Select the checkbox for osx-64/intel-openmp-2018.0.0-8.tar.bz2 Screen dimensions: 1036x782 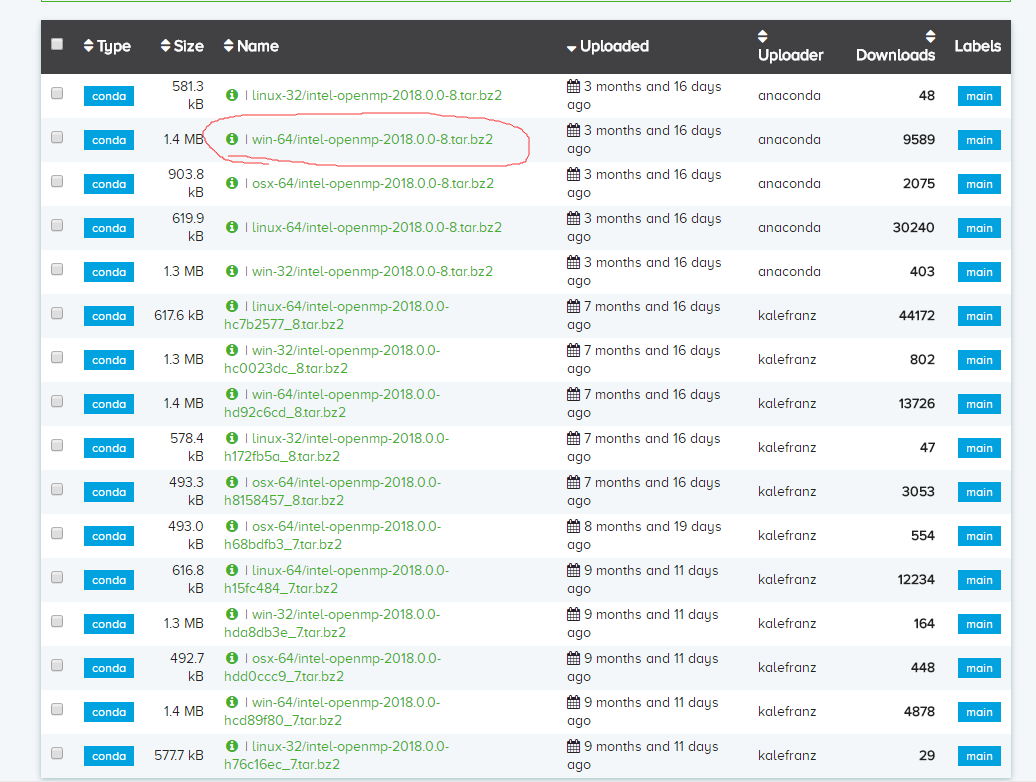point(57,181)
